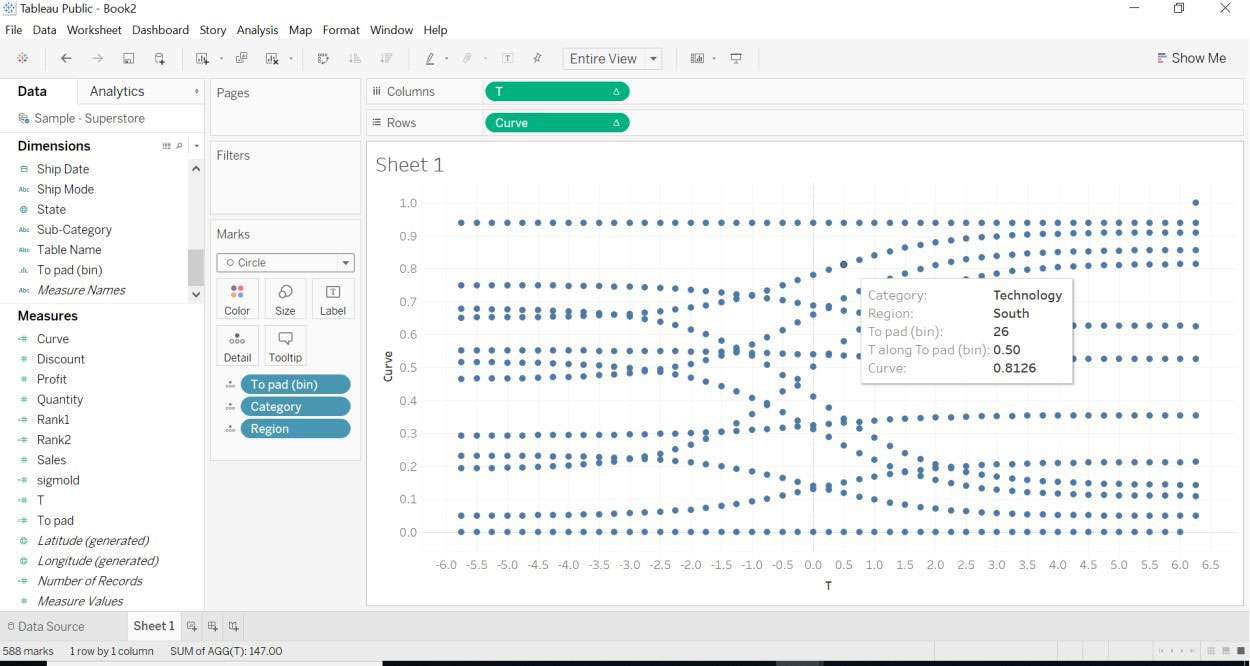This screenshot has height=666, width=1250.
Task: Open the Dashboard menu
Action: pyautogui.click(x=160, y=30)
